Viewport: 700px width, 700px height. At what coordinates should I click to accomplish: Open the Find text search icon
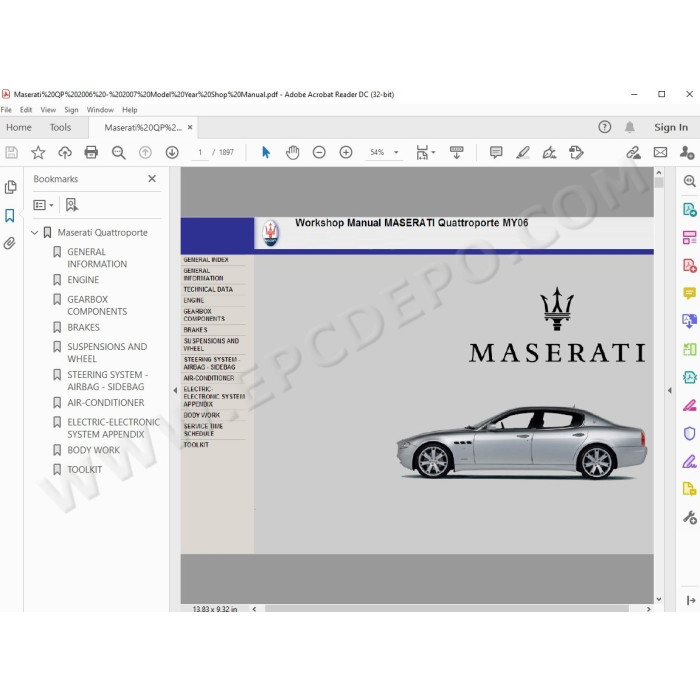pos(118,153)
